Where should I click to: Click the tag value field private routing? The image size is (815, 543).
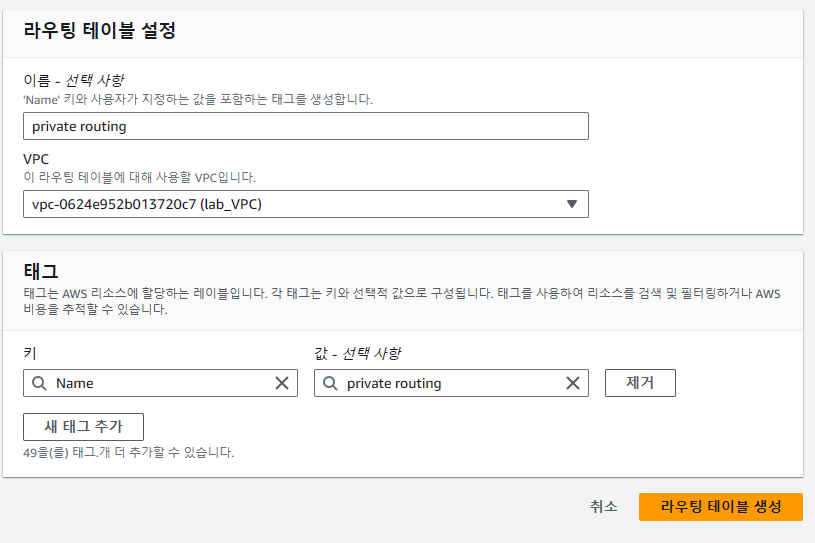[x=451, y=383]
